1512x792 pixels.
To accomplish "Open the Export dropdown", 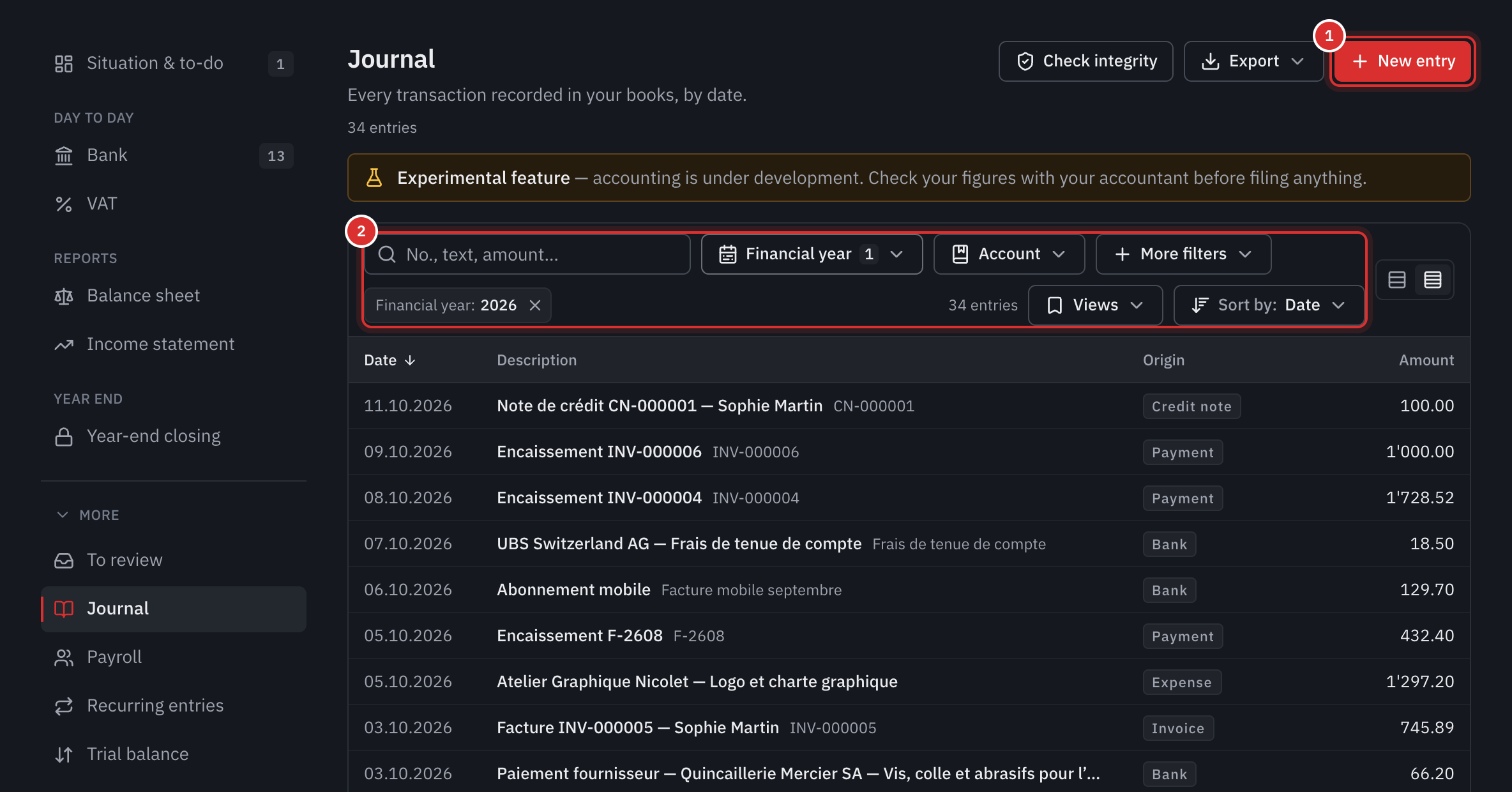I will (1253, 61).
